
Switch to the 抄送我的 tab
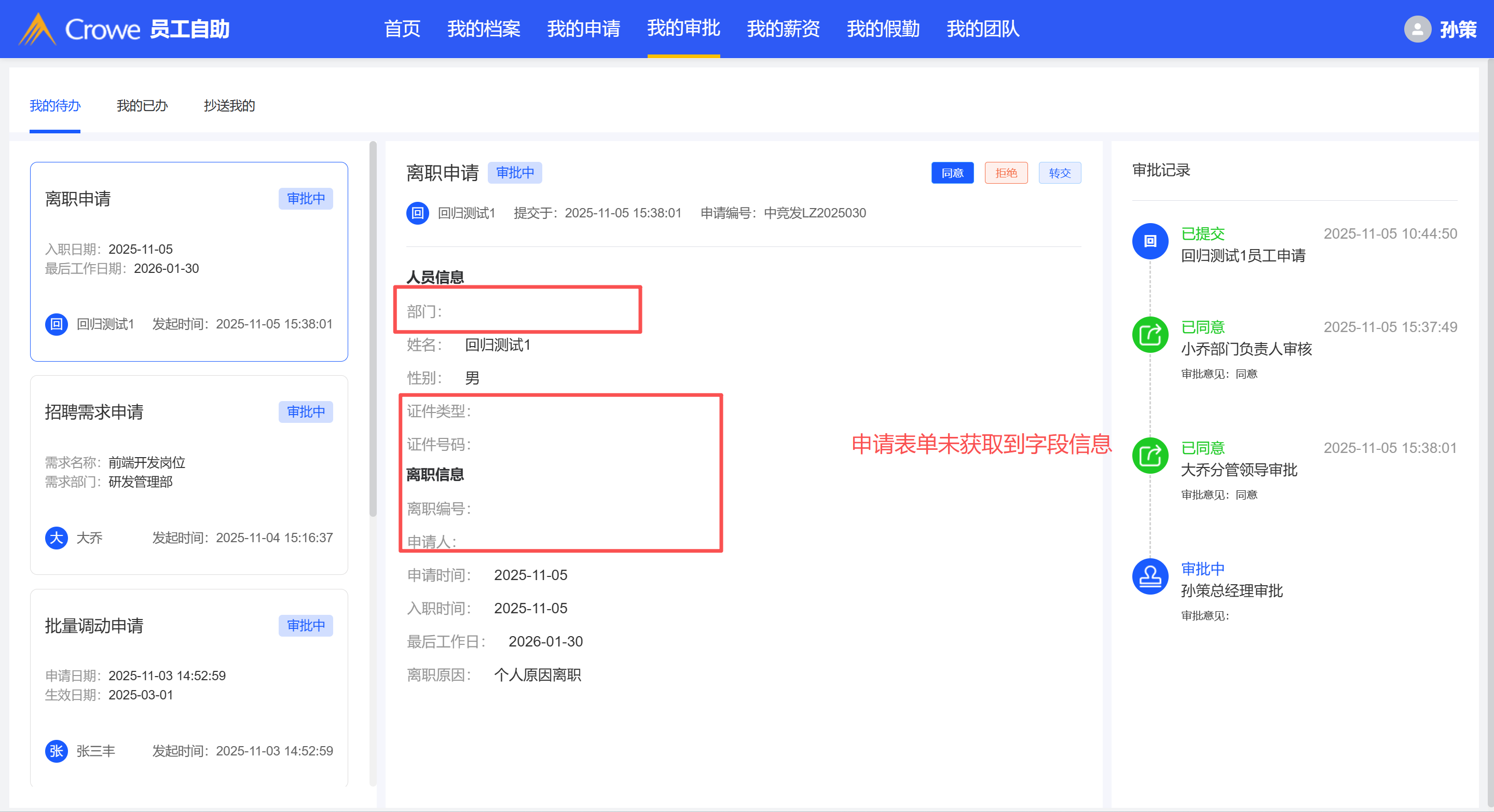pos(229,105)
